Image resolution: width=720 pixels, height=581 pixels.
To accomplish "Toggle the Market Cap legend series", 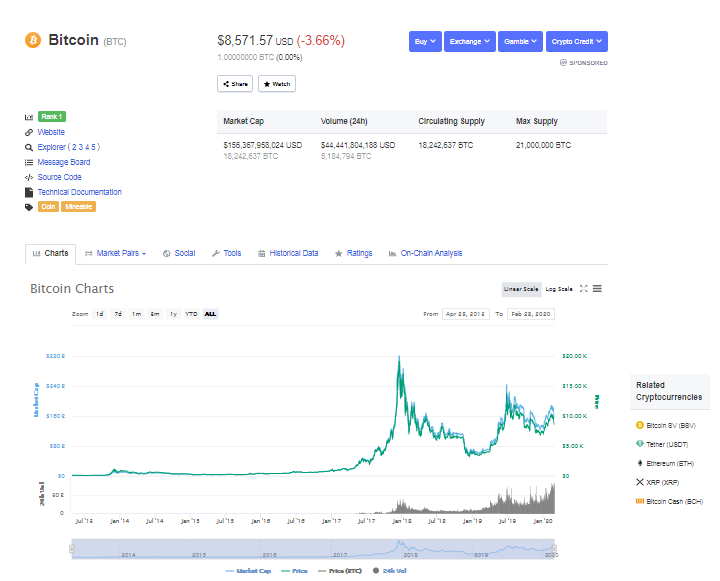I will click(x=248, y=571).
